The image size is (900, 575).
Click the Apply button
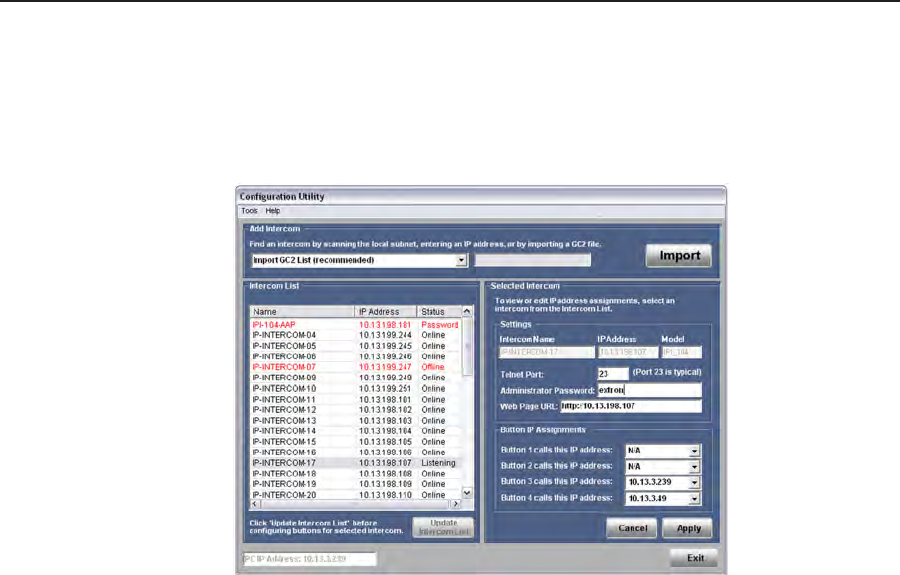(688, 528)
